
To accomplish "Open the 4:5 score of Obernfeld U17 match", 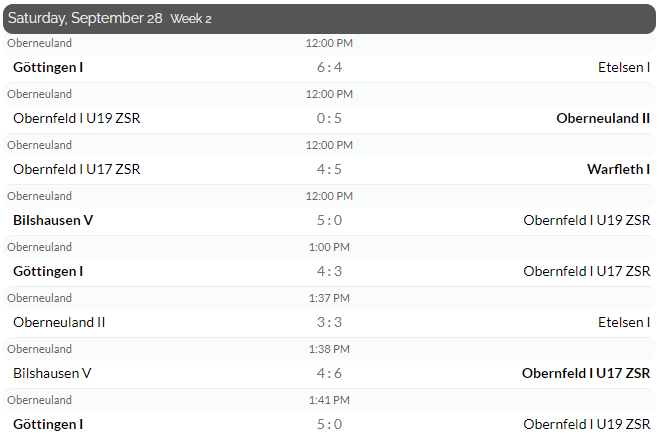I will coord(329,169).
